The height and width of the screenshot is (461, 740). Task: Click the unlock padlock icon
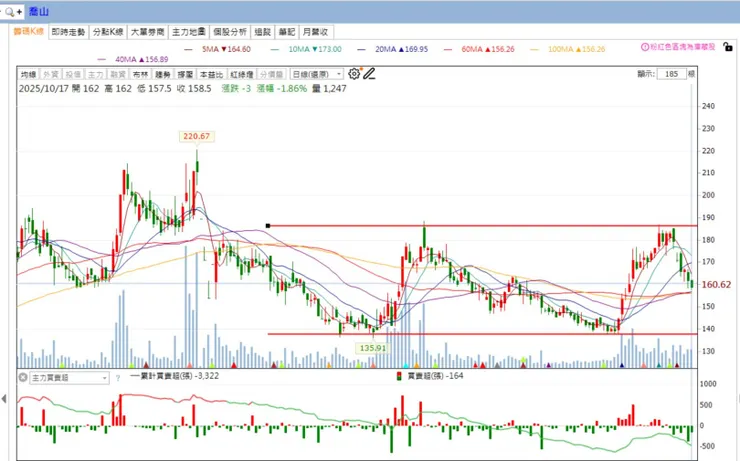728,47
